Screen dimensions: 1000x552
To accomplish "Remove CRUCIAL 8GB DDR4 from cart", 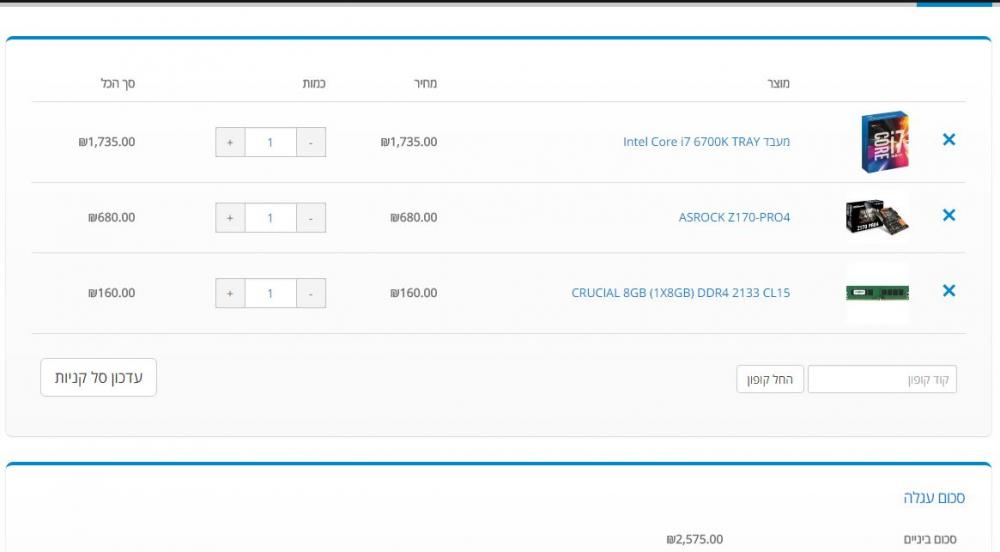I will 948,291.
